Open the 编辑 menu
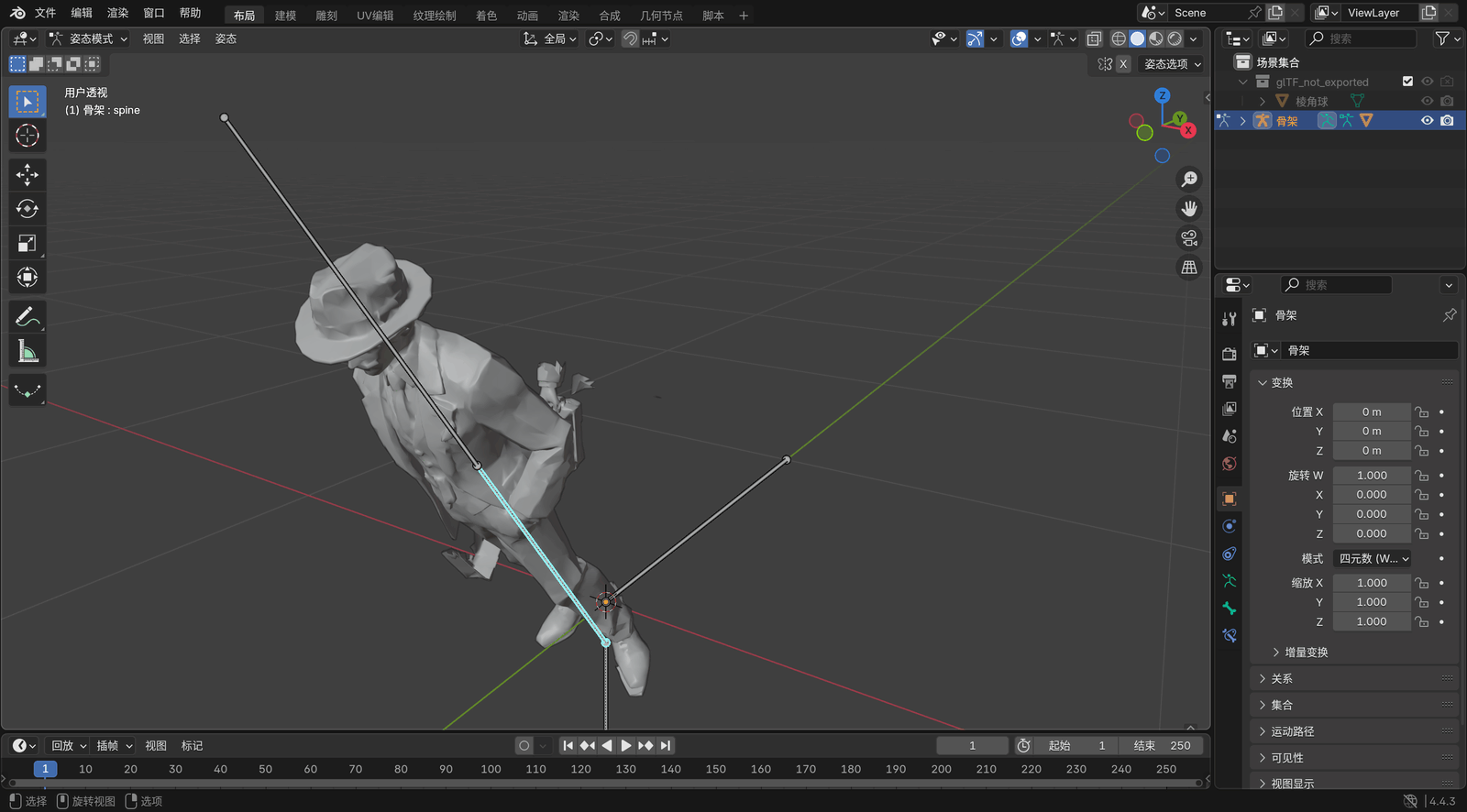 pyautogui.click(x=82, y=13)
